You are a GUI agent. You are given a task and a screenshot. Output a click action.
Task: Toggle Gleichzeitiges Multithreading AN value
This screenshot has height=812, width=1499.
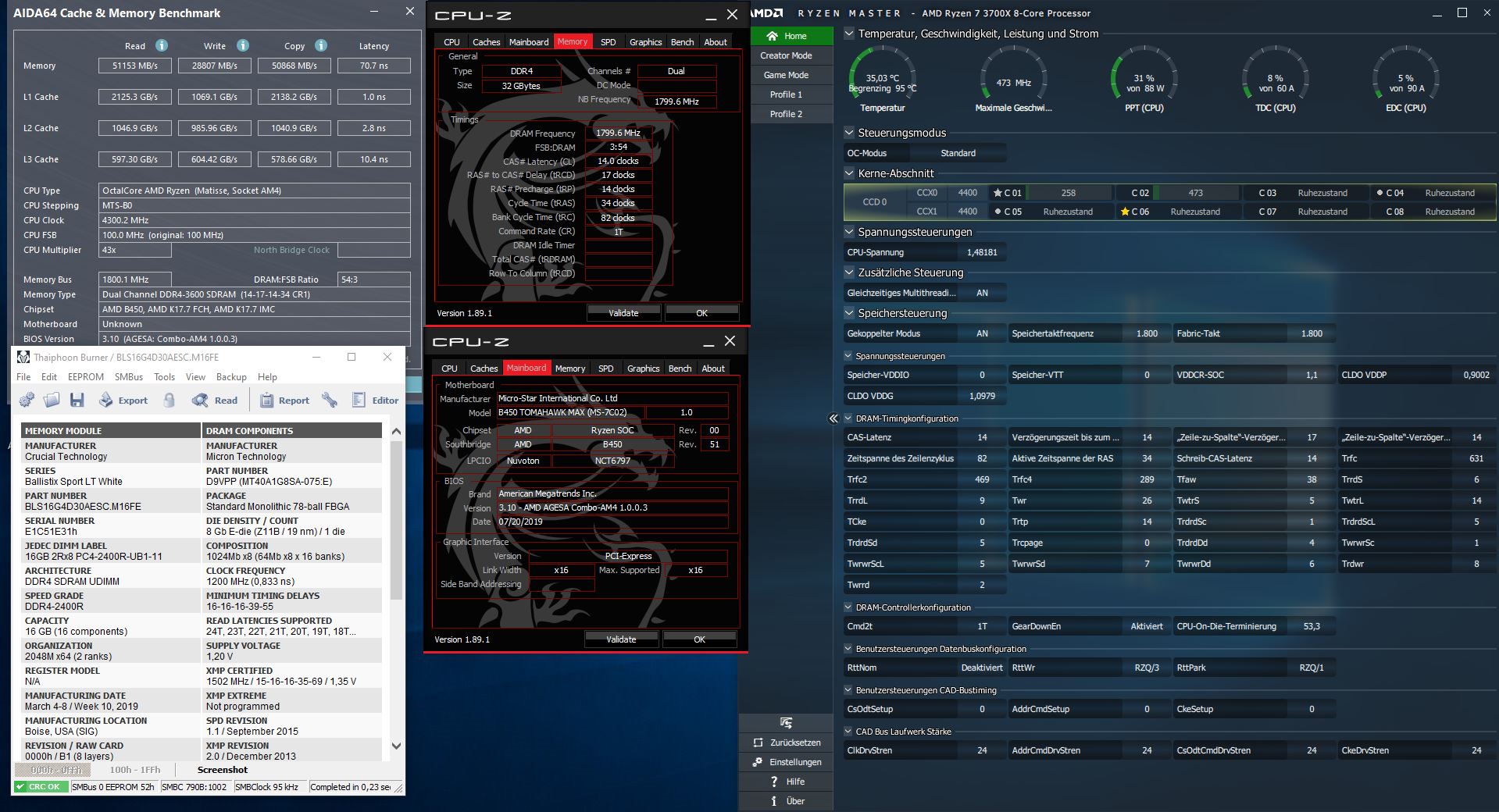click(983, 293)
